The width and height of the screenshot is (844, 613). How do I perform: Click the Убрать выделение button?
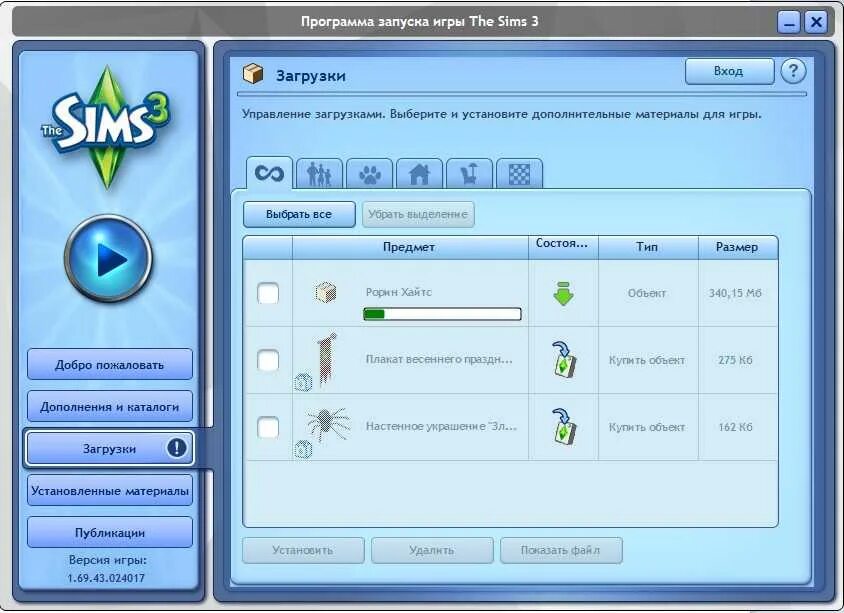pyautogui.click(x=418, y=214)
